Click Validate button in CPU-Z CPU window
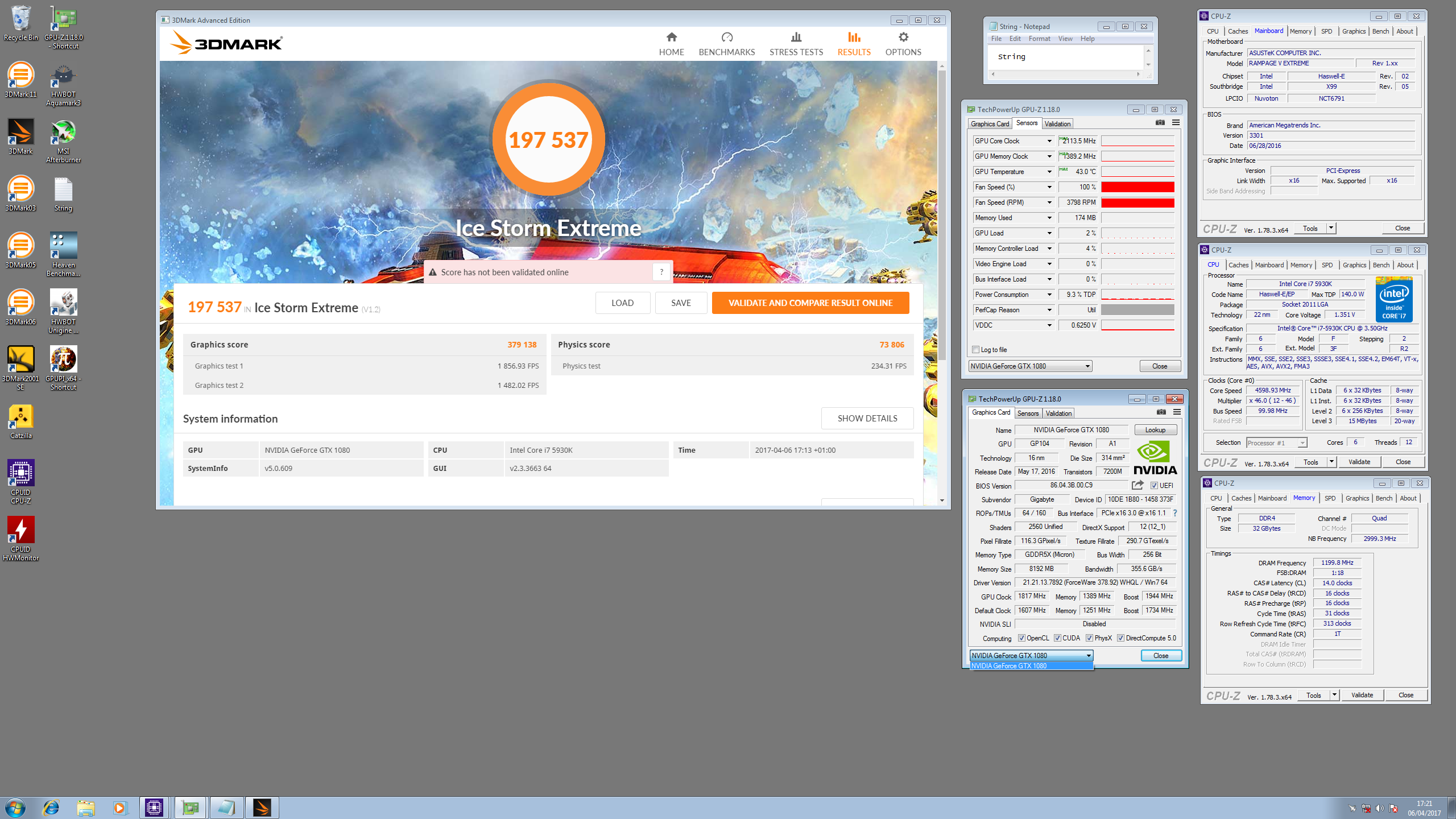1456x819 pixels. click(1359, 462)
